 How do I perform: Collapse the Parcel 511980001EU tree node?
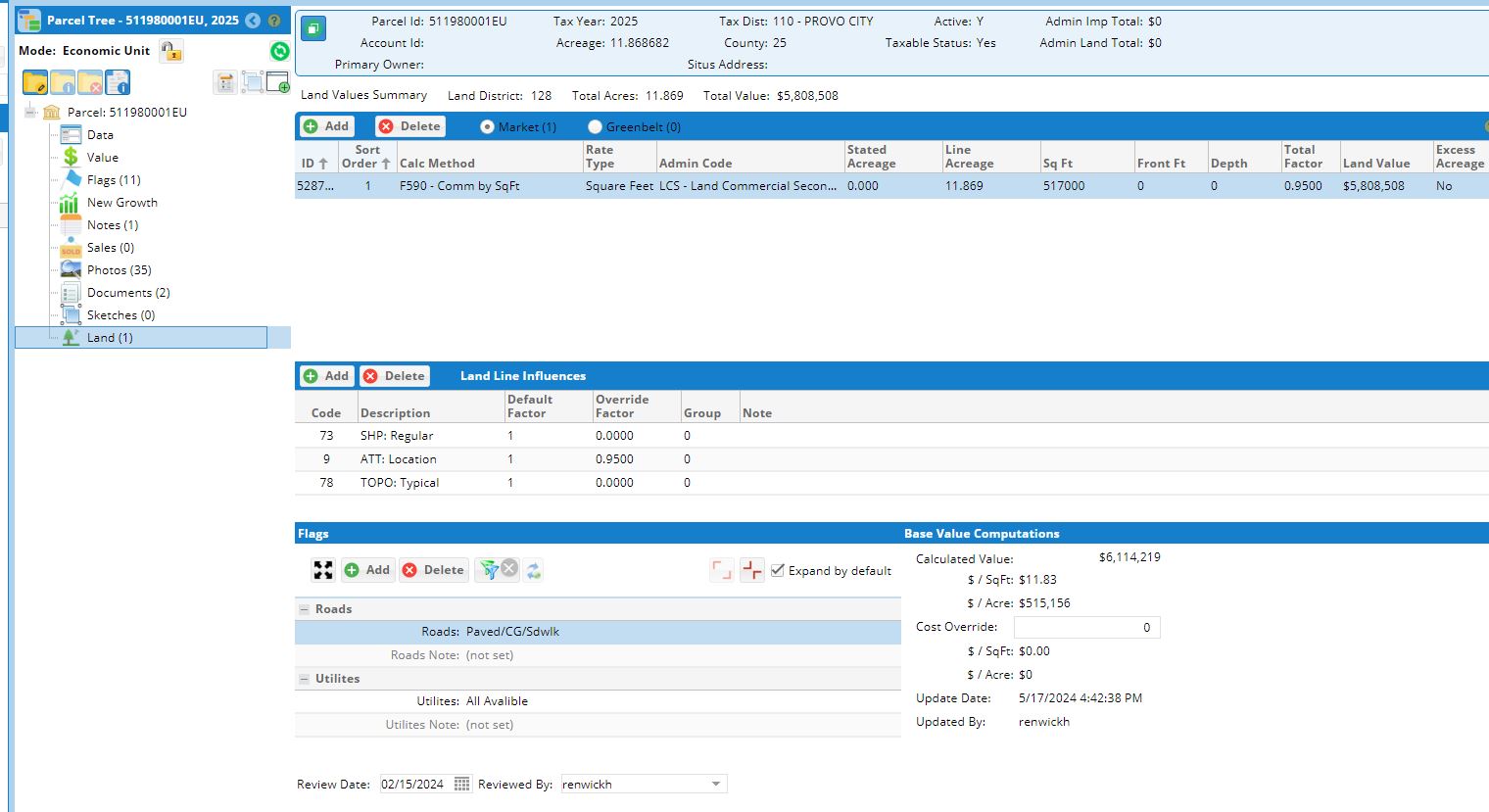(x=30, y=113)
